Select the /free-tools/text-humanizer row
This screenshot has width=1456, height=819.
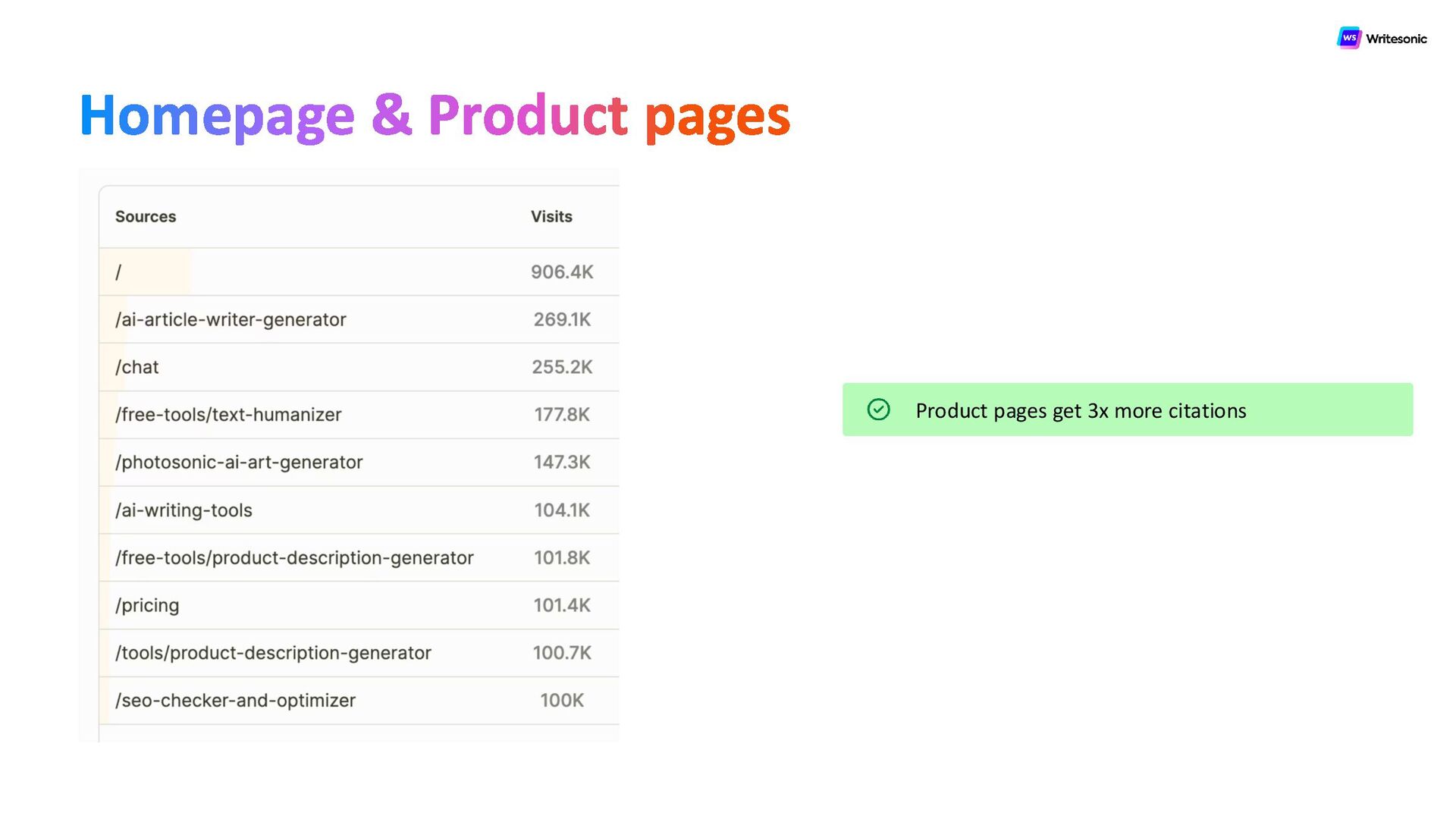[x=228, y=415]
